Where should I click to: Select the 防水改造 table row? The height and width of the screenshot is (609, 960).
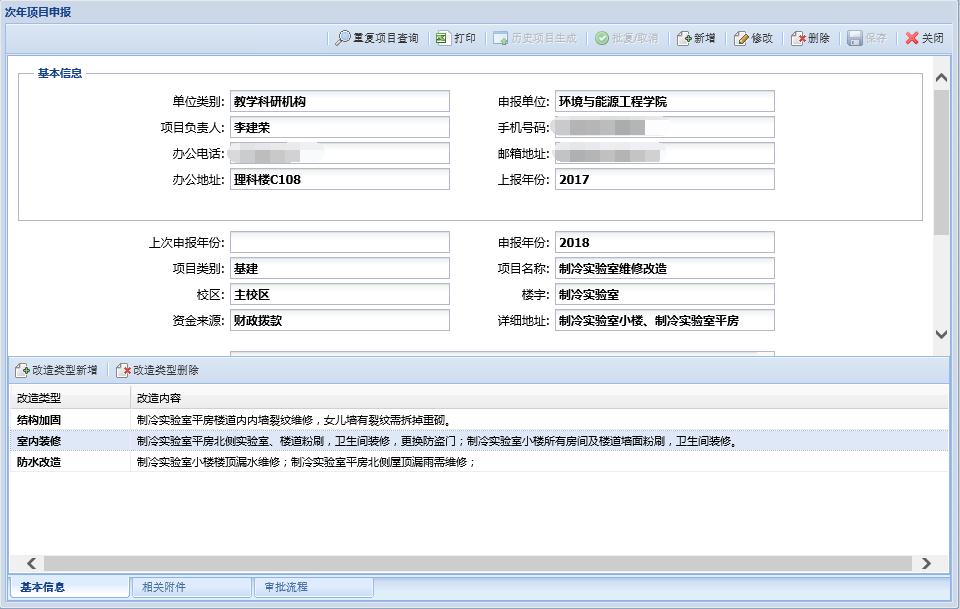pos(40,462)
